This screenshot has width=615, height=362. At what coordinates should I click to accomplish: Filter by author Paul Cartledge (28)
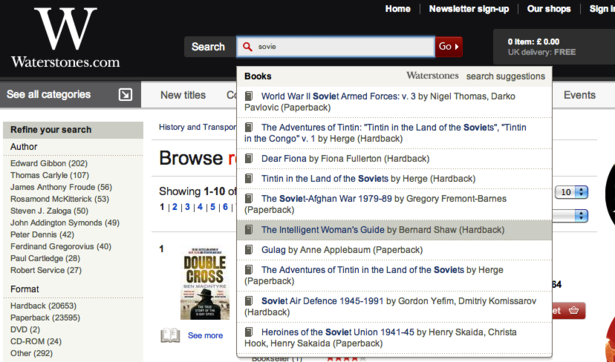coord(45,258)
